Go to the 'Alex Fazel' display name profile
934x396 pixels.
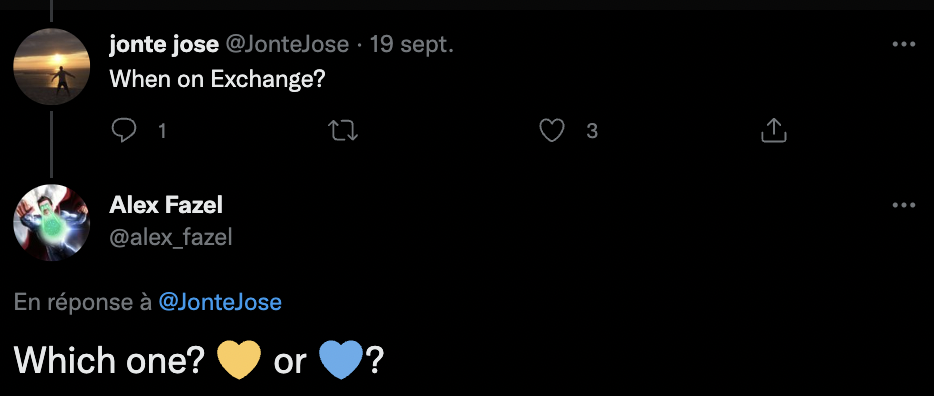click(166, 205)
